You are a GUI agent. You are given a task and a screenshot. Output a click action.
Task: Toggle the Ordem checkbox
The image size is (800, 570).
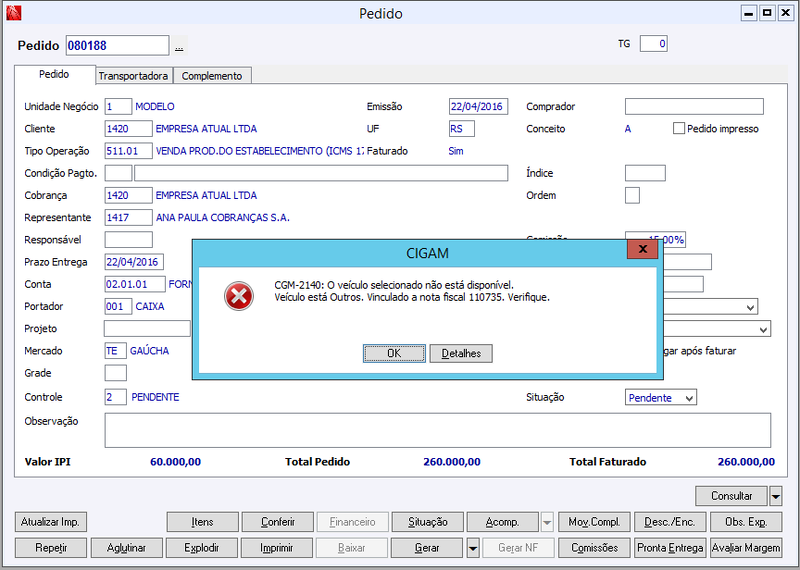point(632,195)
